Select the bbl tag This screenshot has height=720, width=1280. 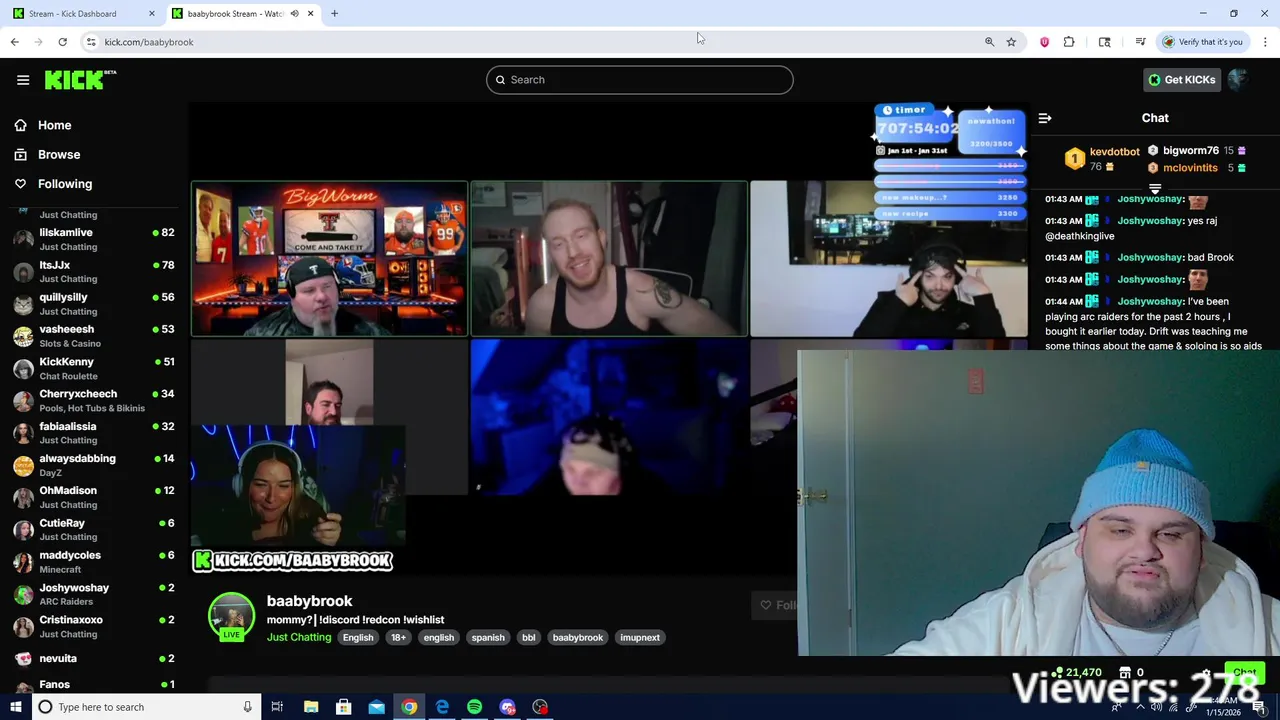[x=528, y=638]
